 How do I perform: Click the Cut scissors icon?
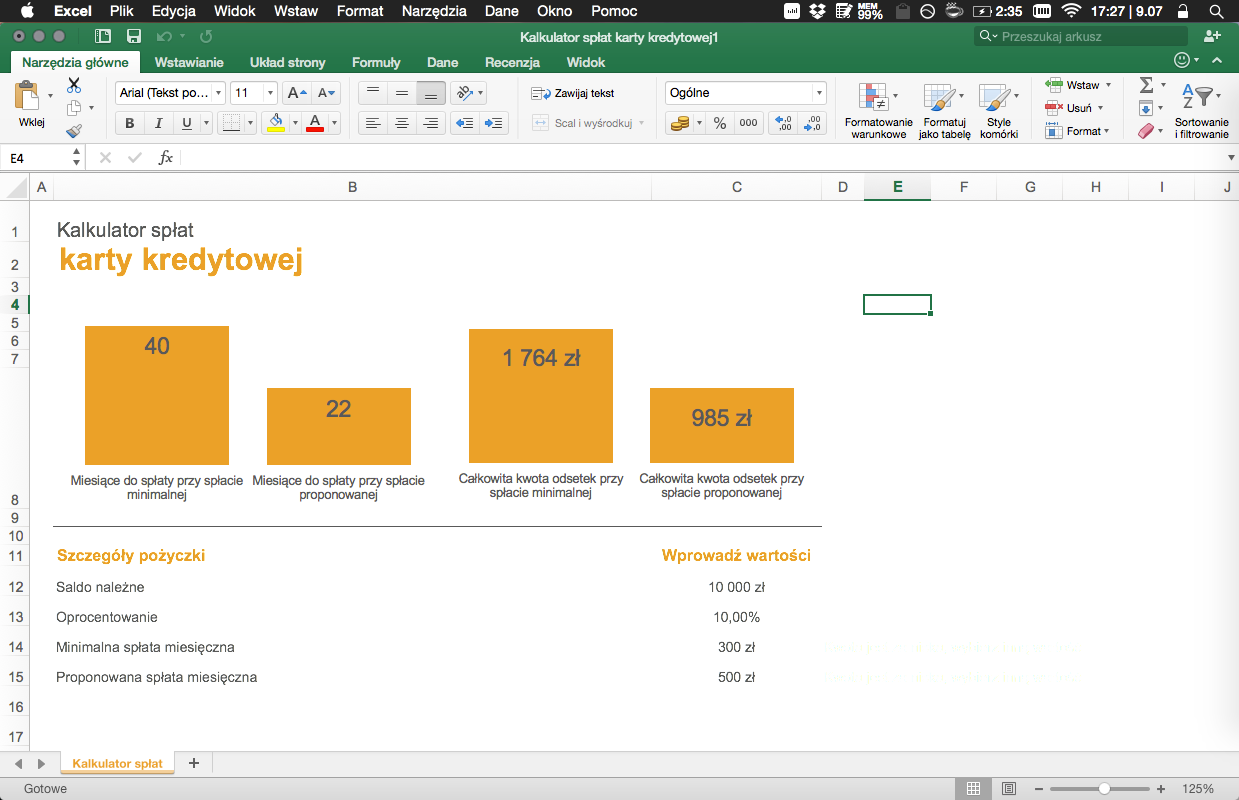(x=74, y=85)
